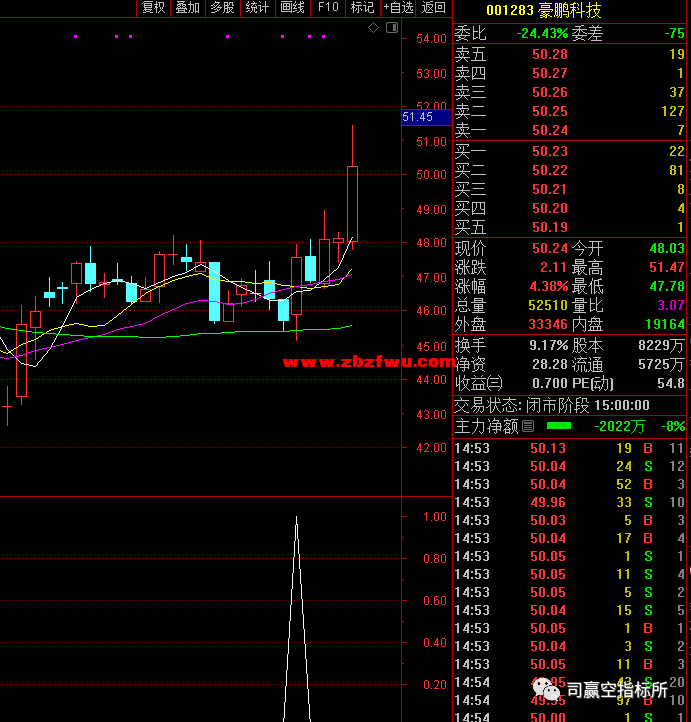Screen dimensions: 691x722
Task: Click the 交易状态 闭市阶段 status line
Action: click(552, 406)
